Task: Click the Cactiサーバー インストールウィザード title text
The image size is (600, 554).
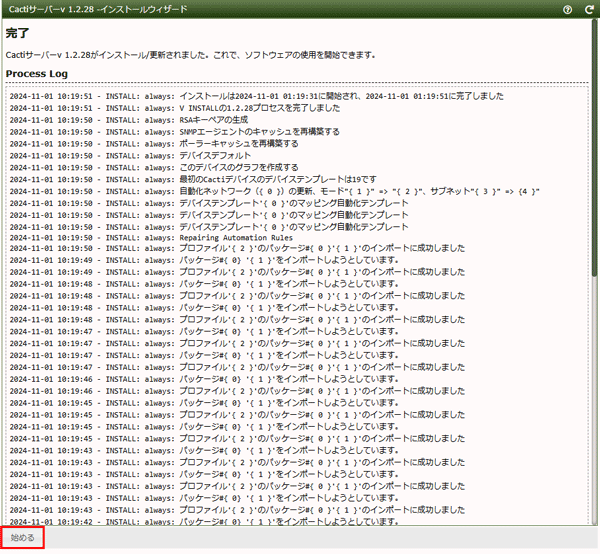Action: [100, 9]
